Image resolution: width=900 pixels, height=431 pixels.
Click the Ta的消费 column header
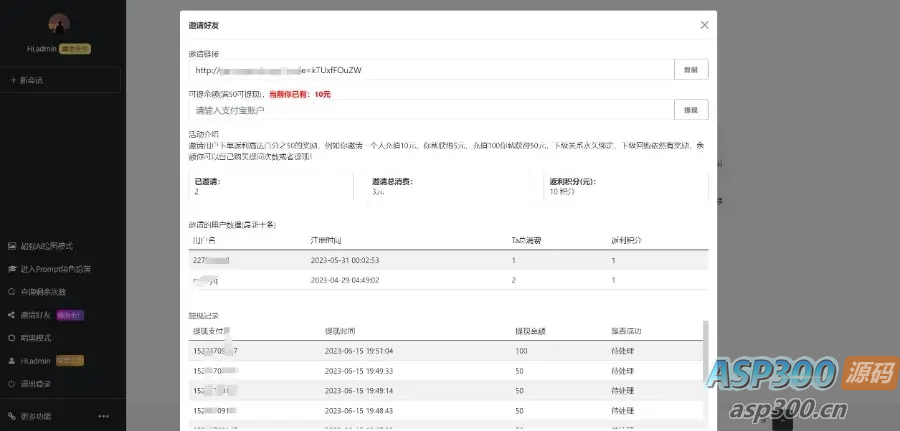pyautogui.click(x=526, y=240)
